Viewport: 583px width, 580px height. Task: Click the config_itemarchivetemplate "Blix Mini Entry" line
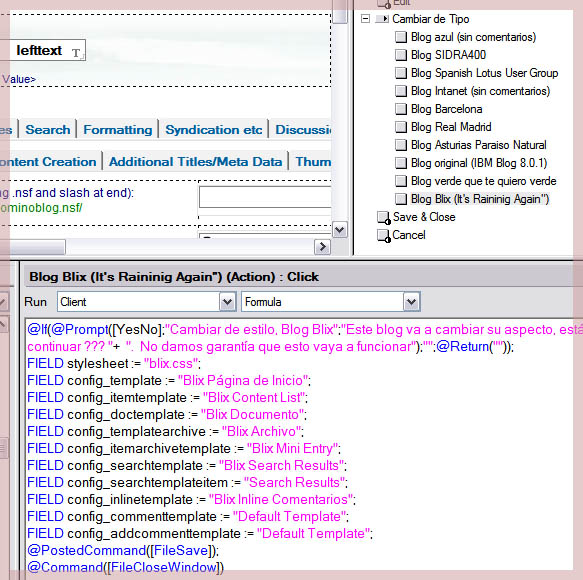click(x=184, y=448)
